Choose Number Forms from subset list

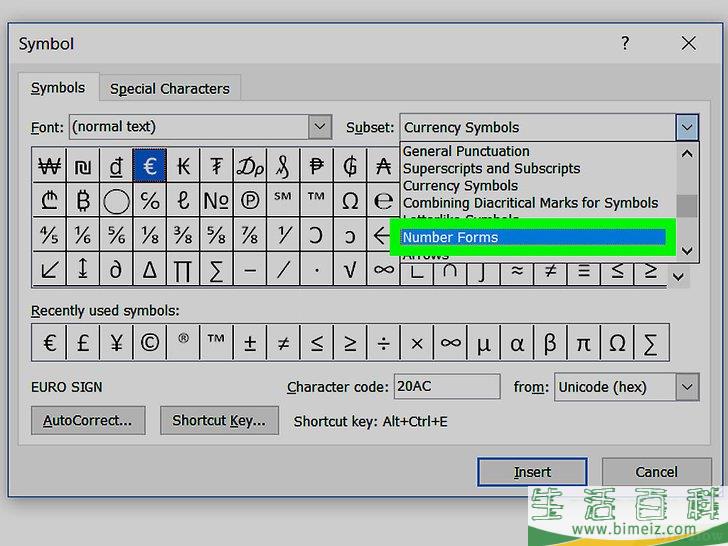(x=532, y=237)
